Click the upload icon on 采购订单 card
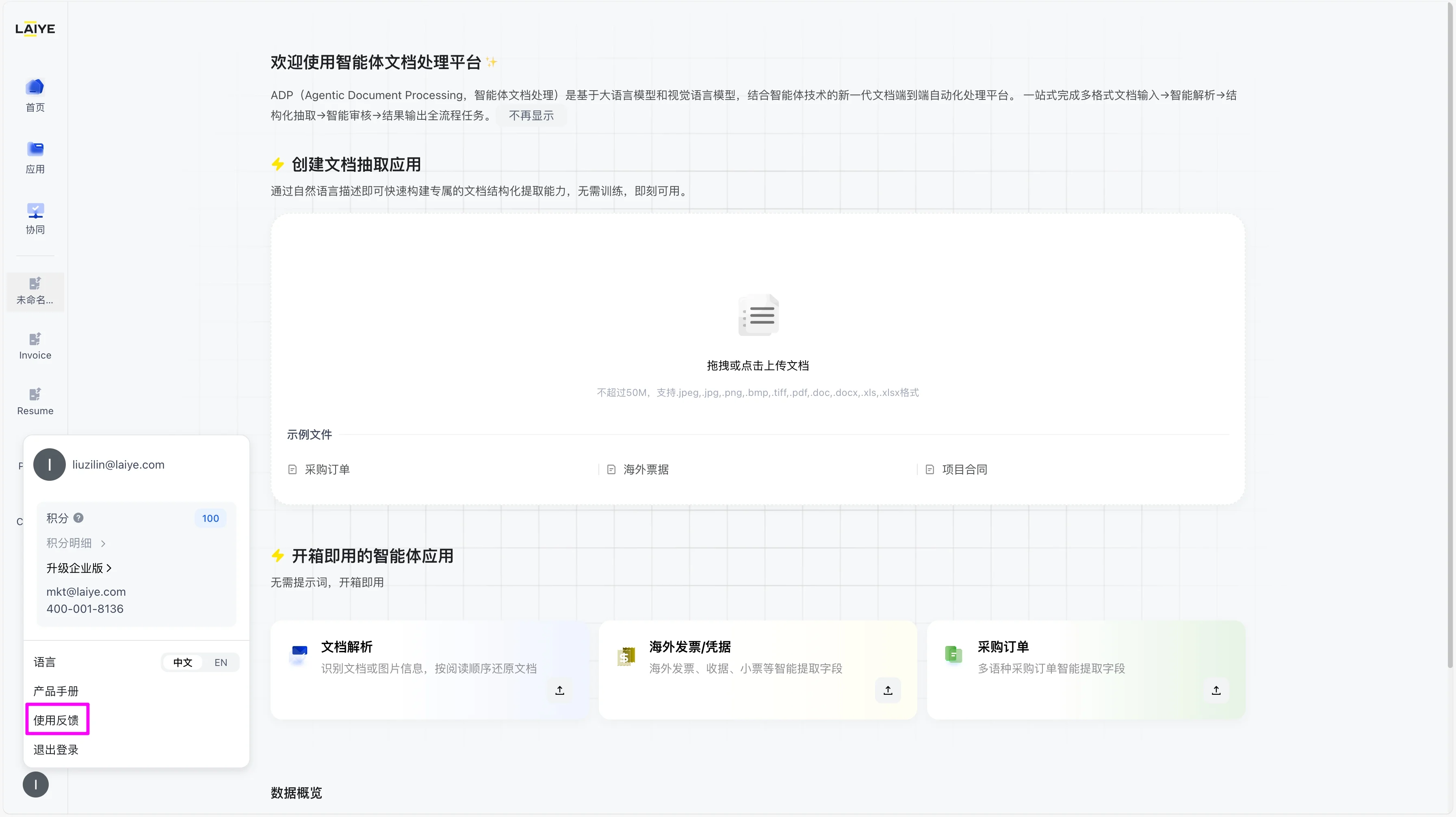 (1216, 690)
